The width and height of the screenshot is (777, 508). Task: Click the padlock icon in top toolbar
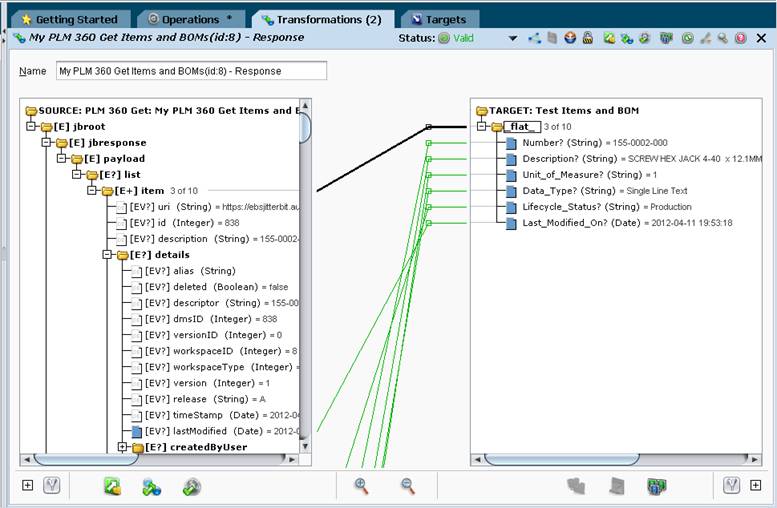point(588,38)
